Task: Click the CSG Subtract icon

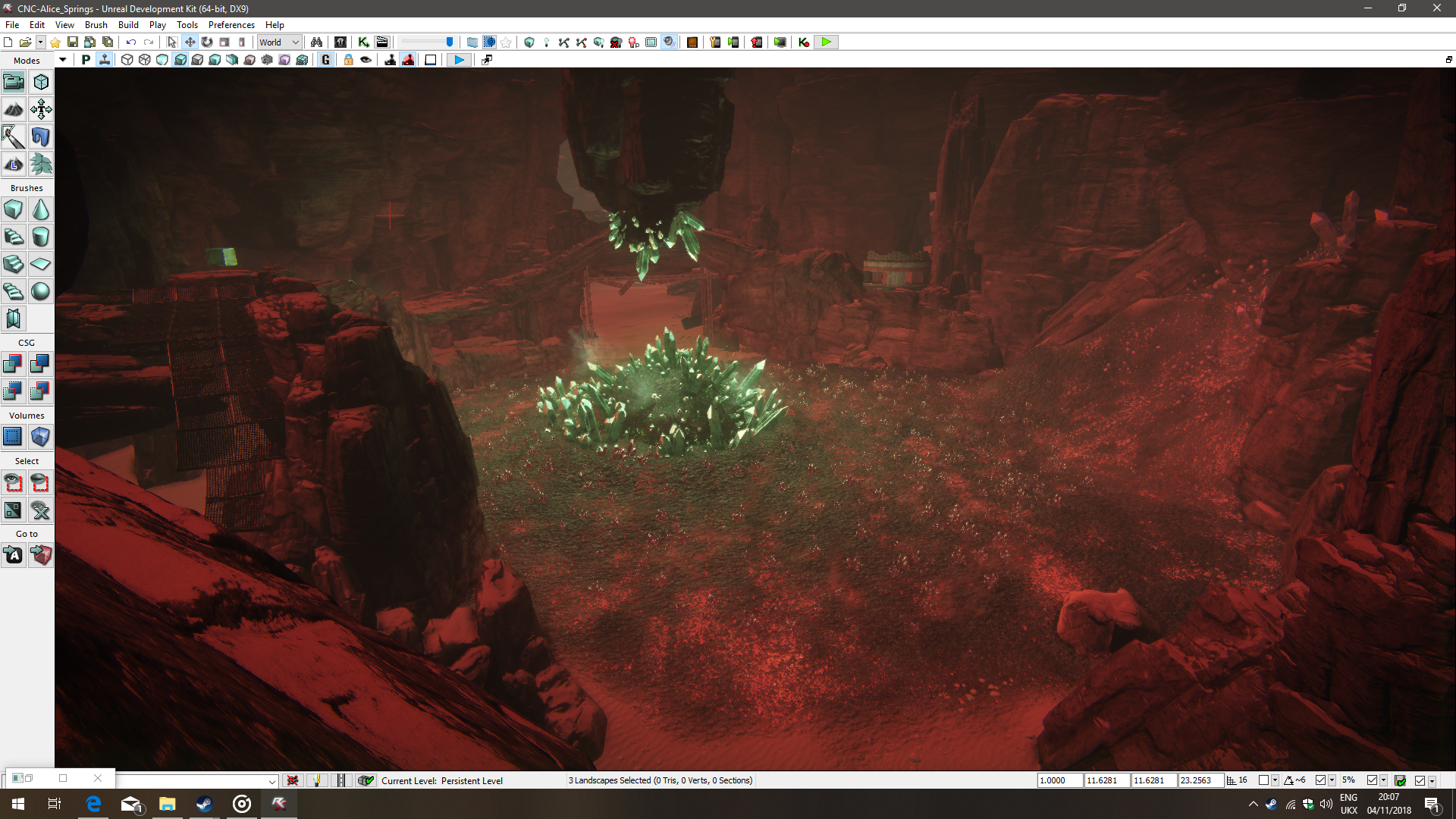Action: tap(41, 364)
